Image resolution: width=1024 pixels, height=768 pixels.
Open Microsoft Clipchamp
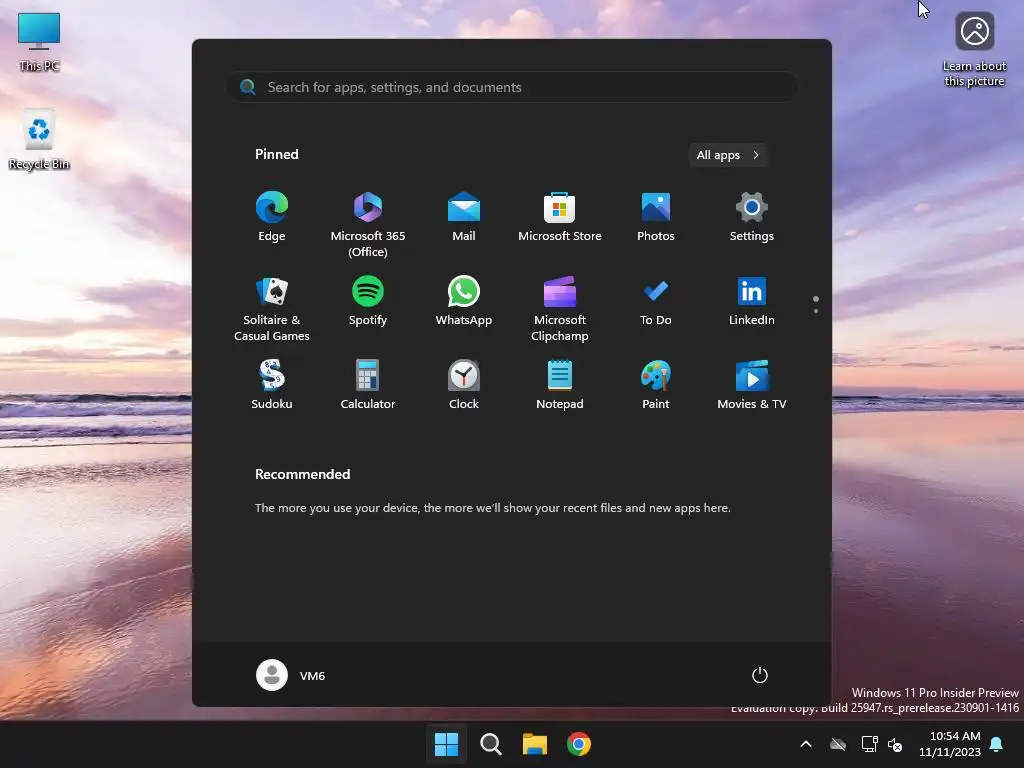tap(560, 309)
